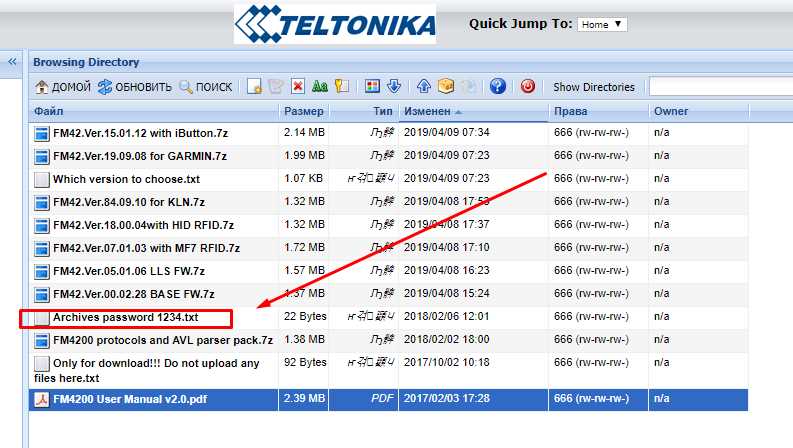Viewport: 793px width, 448px height.
Task: Open the ПОИСК search tool
Action: 206,87
